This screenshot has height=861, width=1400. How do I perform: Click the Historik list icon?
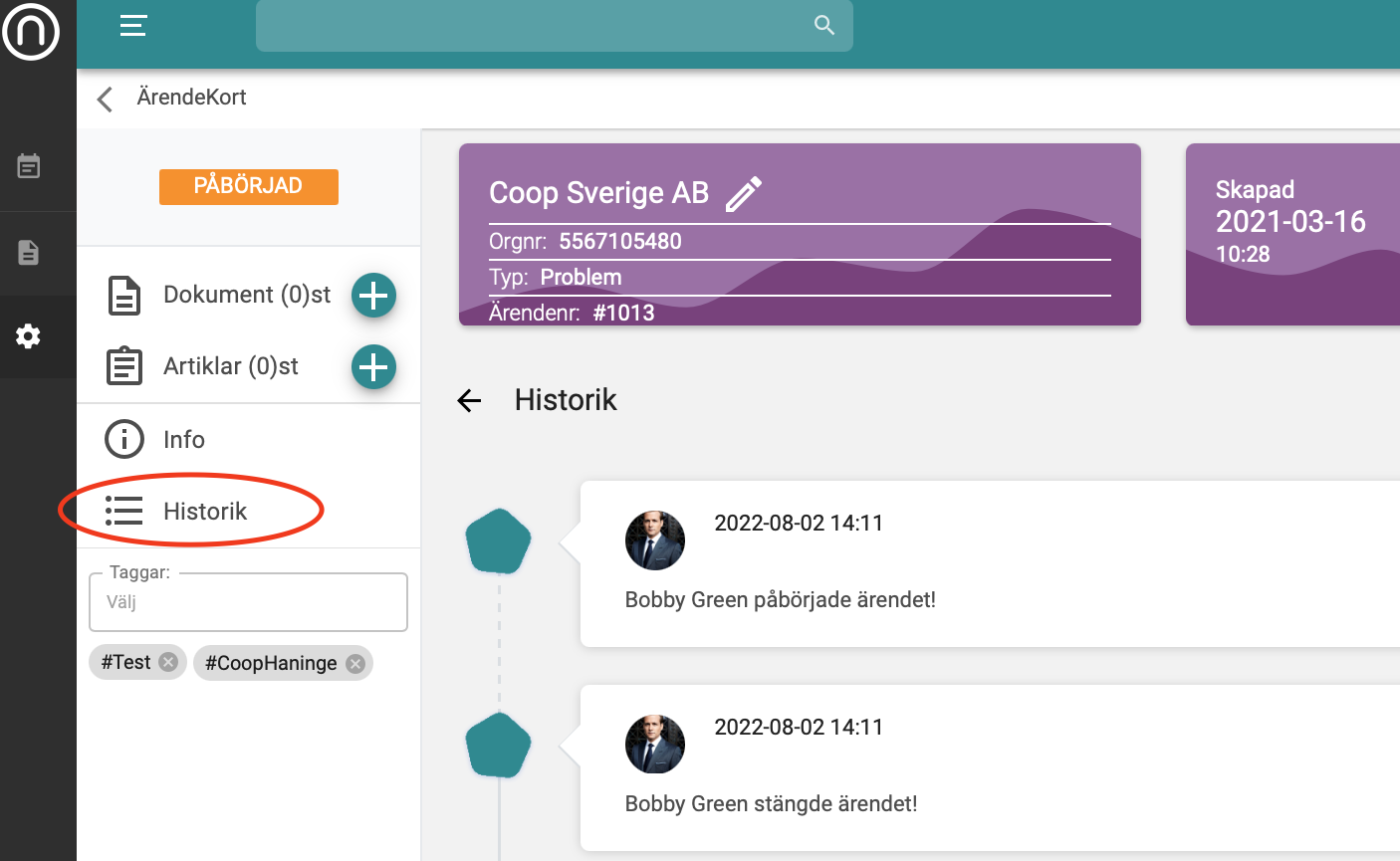click(x=124, y=511)
